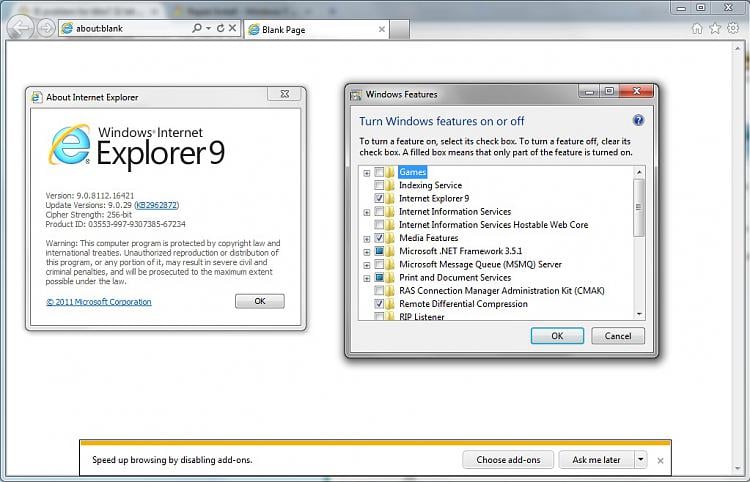This screenshot has height=482, width=750.
Task: Uncheck Remote Differential Compression
Action: 379,304
